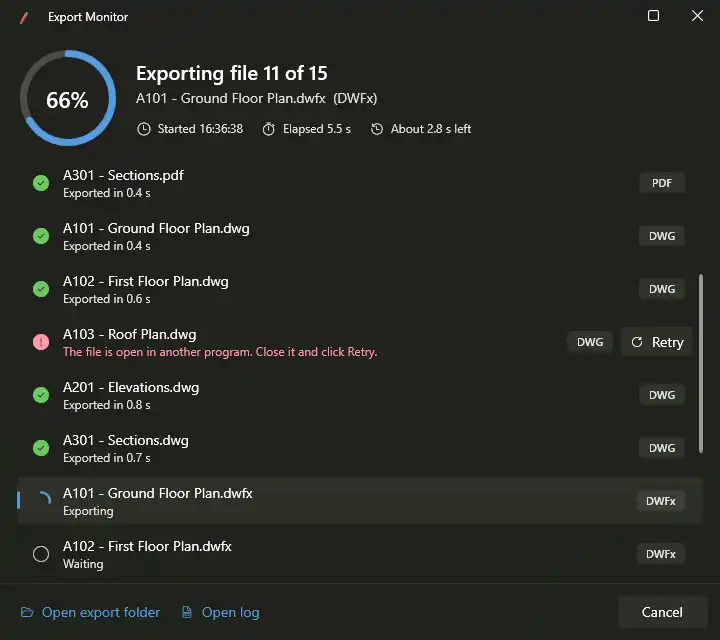Click the stopwatch icon beside Elapsed 5.5 s
Image resolution: width=720 pixels, height=640 pixels.
(269, 129)
